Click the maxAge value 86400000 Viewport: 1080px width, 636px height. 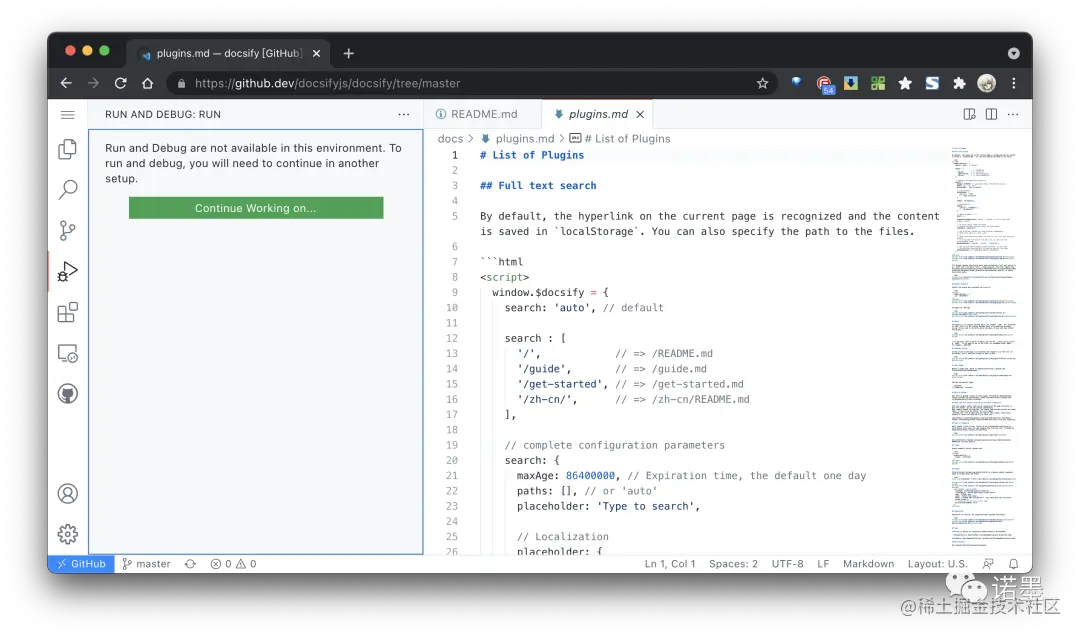click(x=590, y=475)
